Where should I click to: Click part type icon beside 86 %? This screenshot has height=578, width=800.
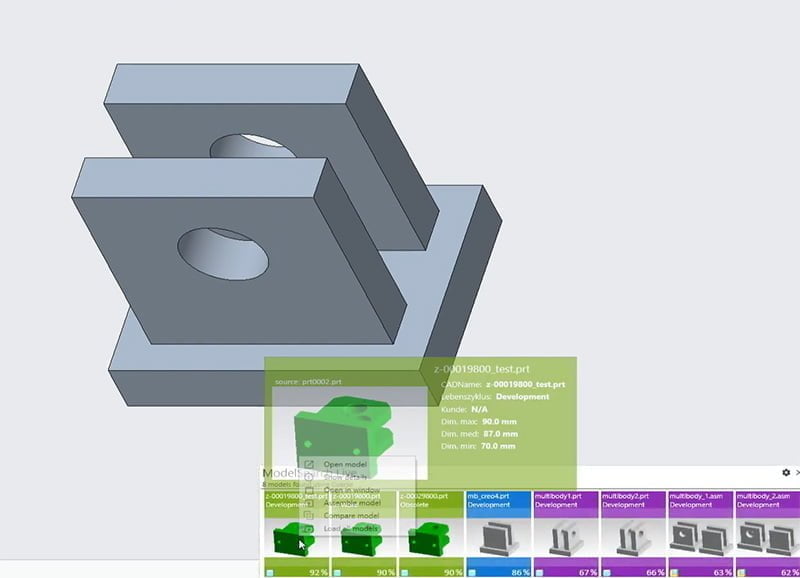tap(472, 573)
